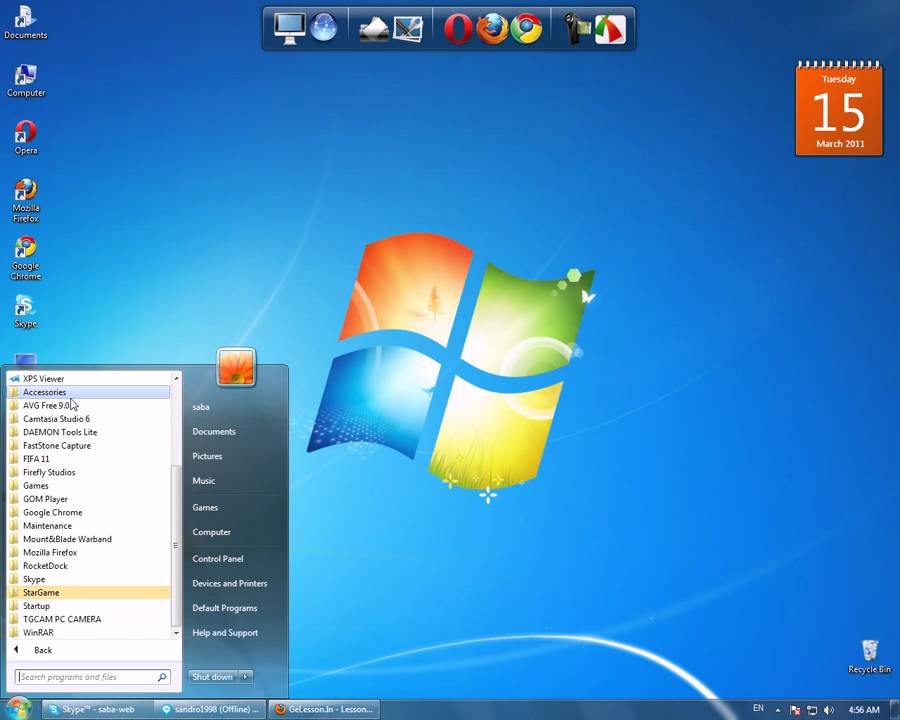Click the Shut down button

pyautogui.click(x=212, y=677)
